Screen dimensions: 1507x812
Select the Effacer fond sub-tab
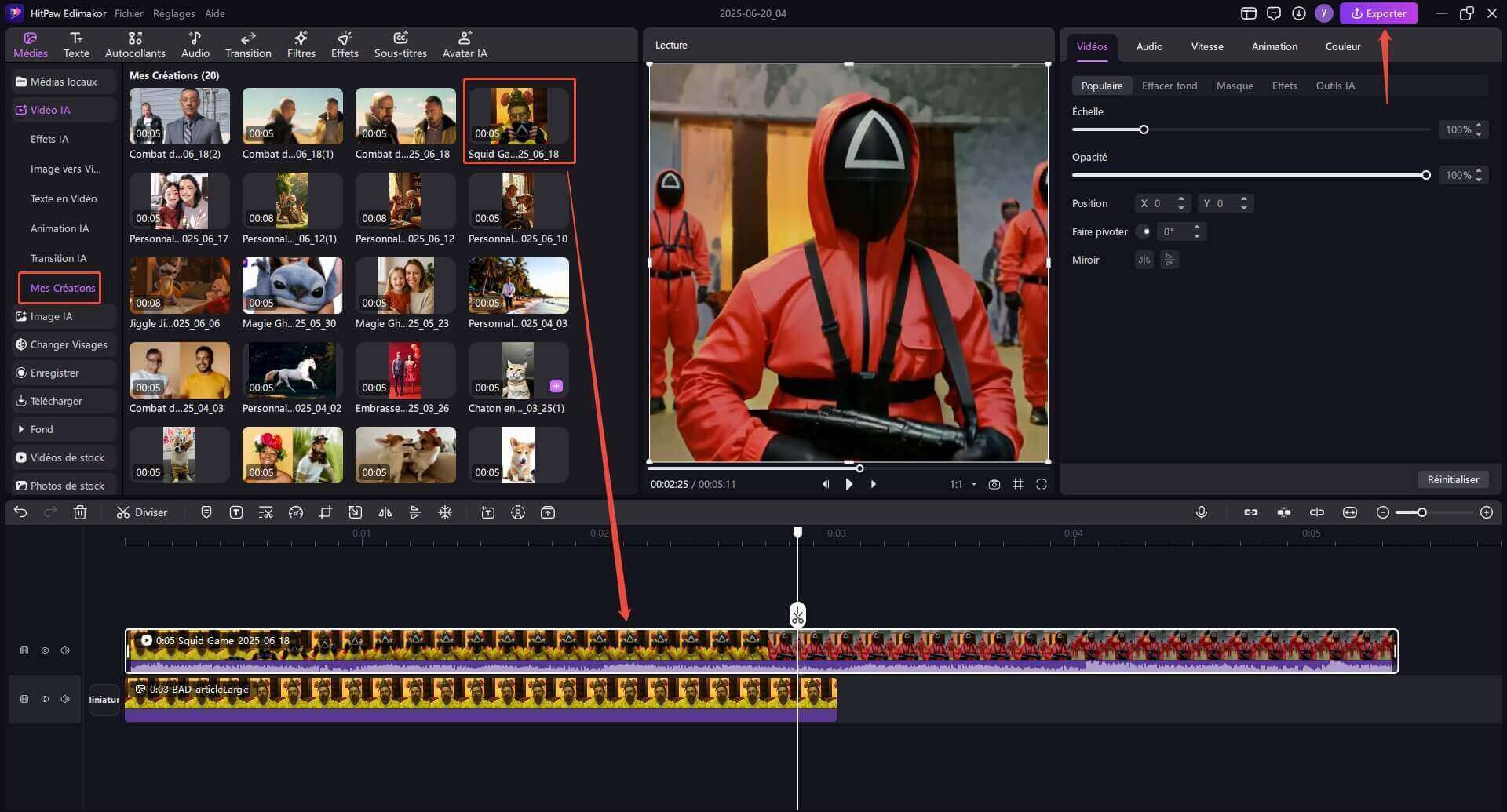pyautogui.click(x=1169, y=86)
